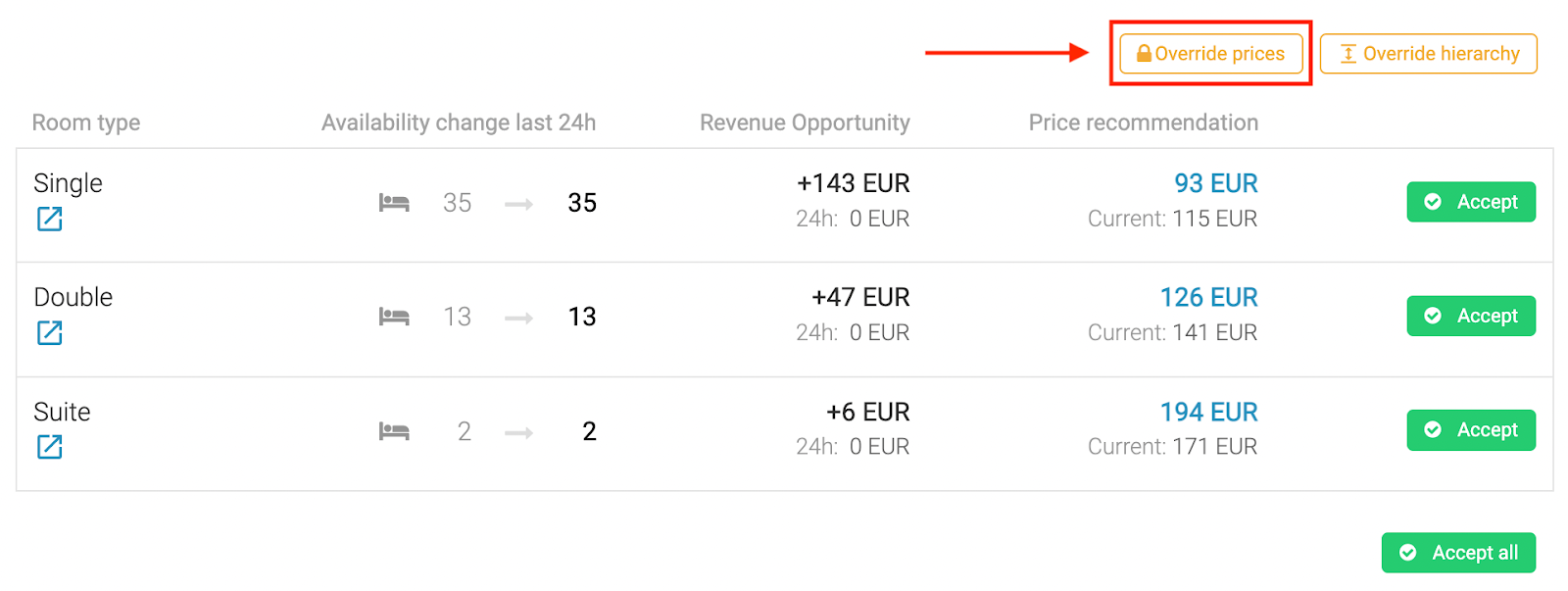Click the Revenue Opportunity column header
The height and width of the screenshot is (591, 1568).
click(804, 123)
